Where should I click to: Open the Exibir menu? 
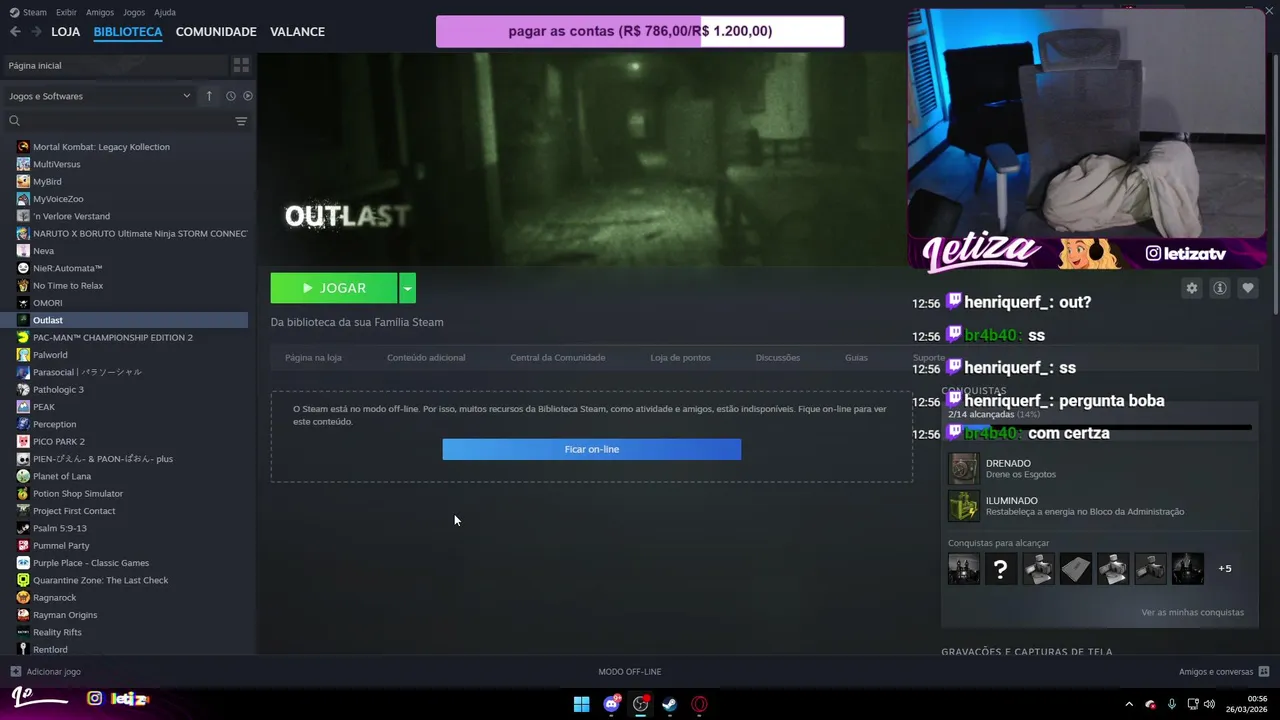(x=66, y=12)
